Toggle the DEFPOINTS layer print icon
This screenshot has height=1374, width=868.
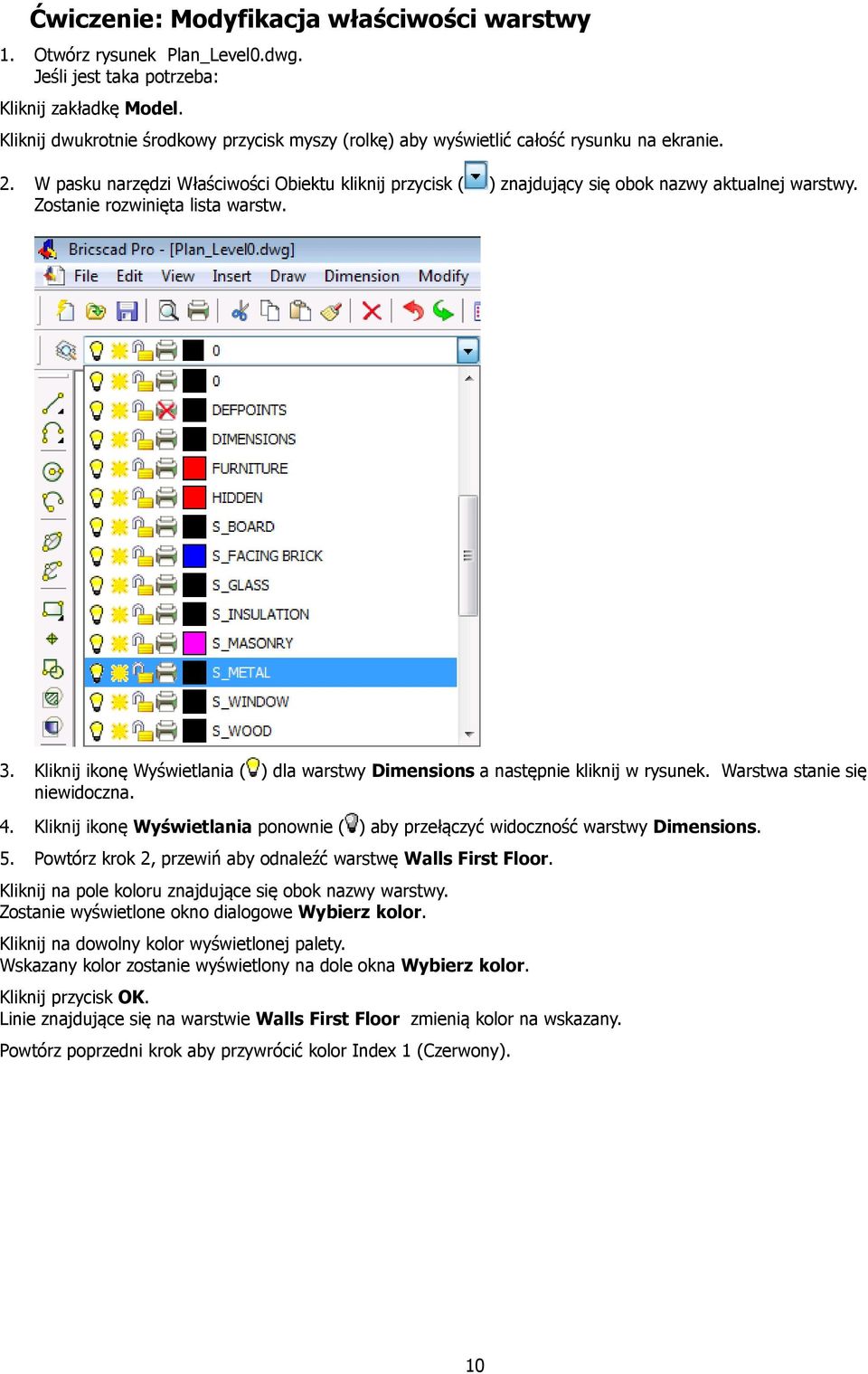point(165,410)
